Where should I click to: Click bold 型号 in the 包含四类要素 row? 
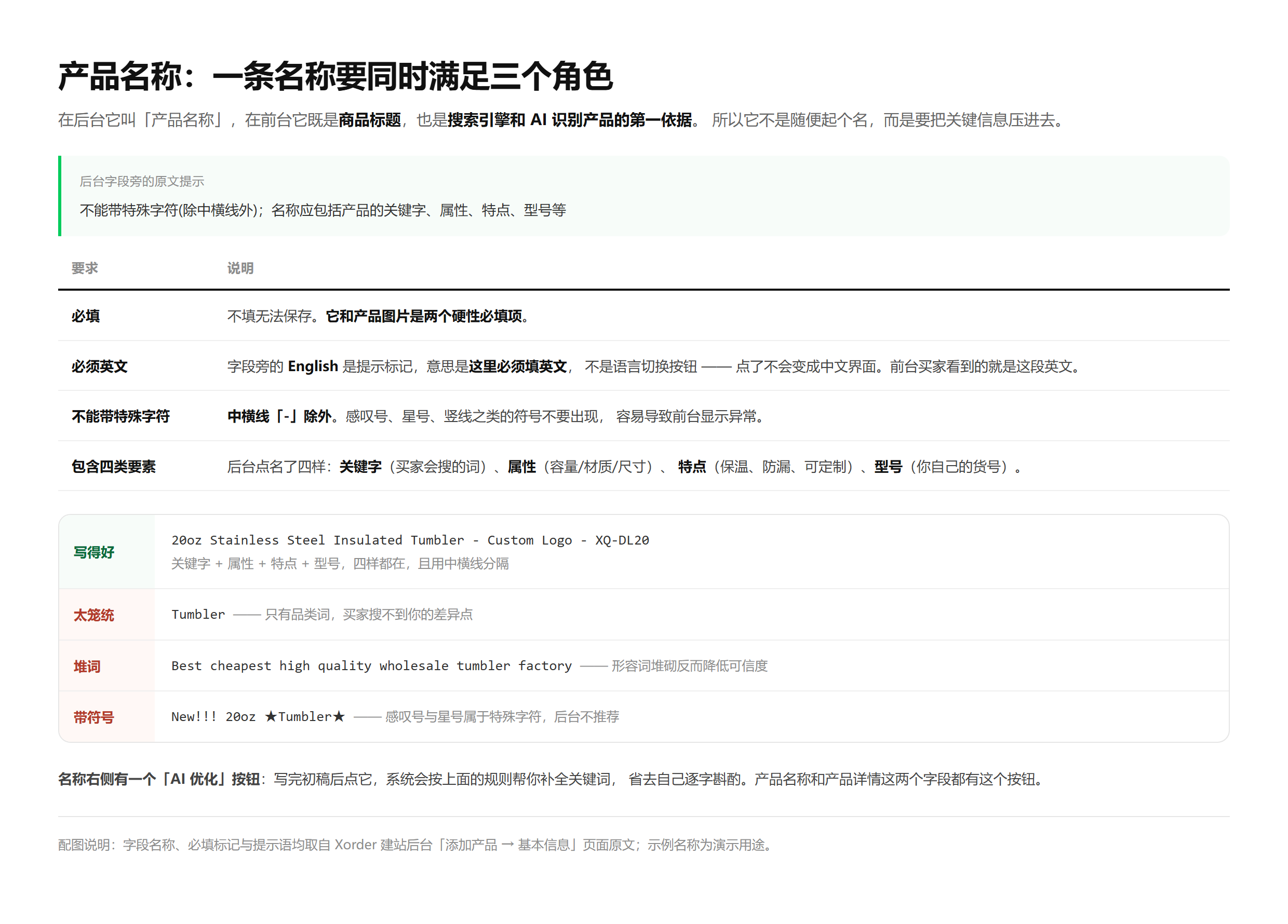888,467
